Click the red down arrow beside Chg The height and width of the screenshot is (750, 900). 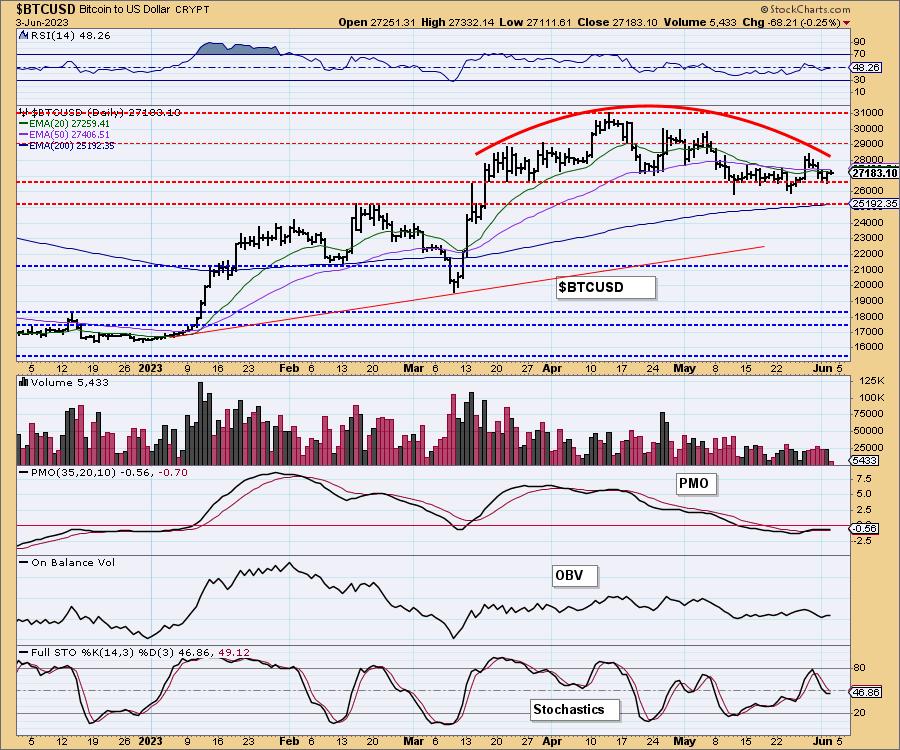pyautogui.click(x=847, y=23)
